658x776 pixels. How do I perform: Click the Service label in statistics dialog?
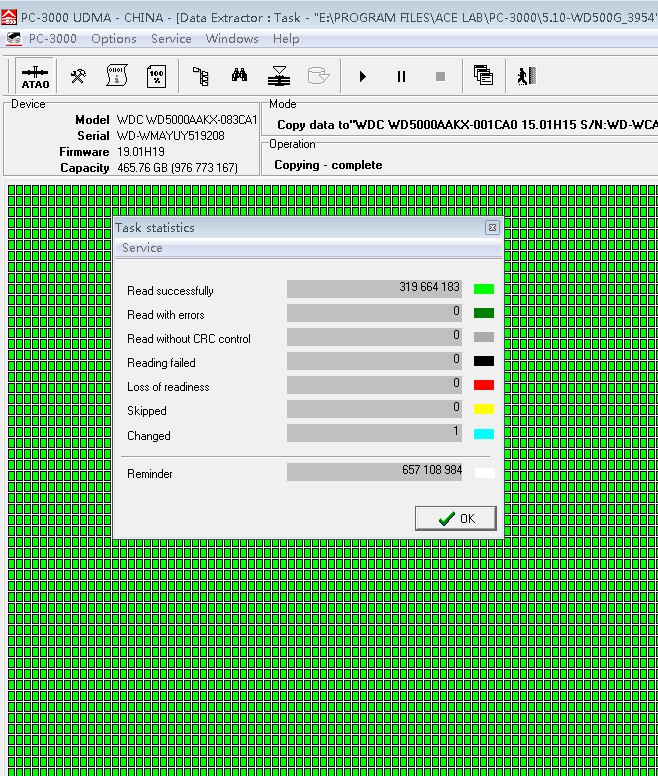pos(142,248)
